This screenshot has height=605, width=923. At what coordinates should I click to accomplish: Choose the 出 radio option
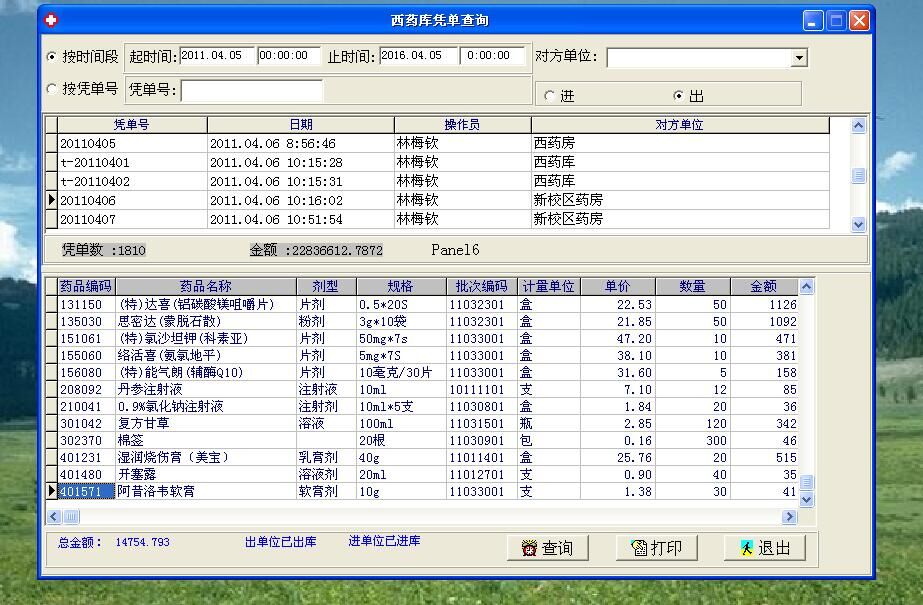tap(678, 95)
